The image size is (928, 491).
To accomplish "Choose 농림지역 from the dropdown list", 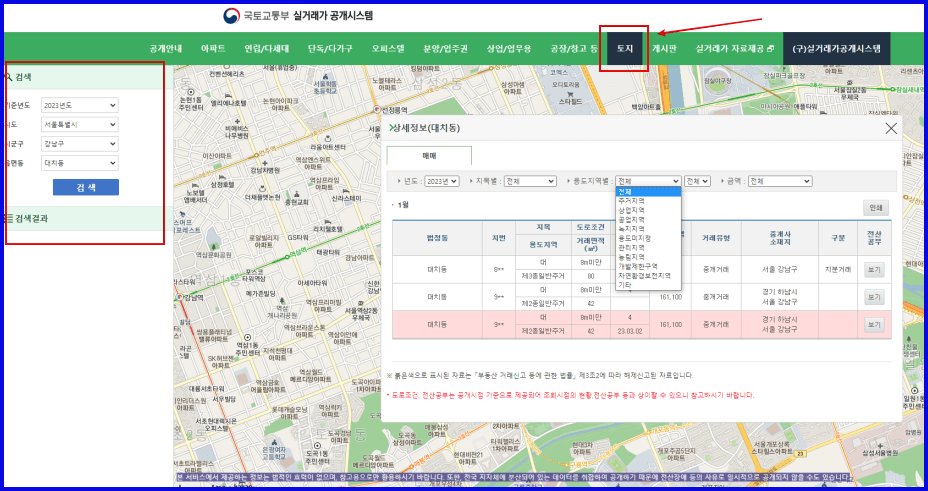I will coord(649,257).
